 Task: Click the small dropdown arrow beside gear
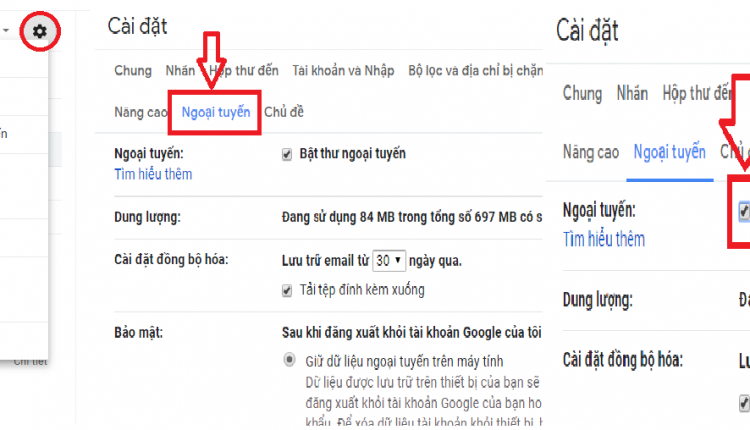[6, 31]
